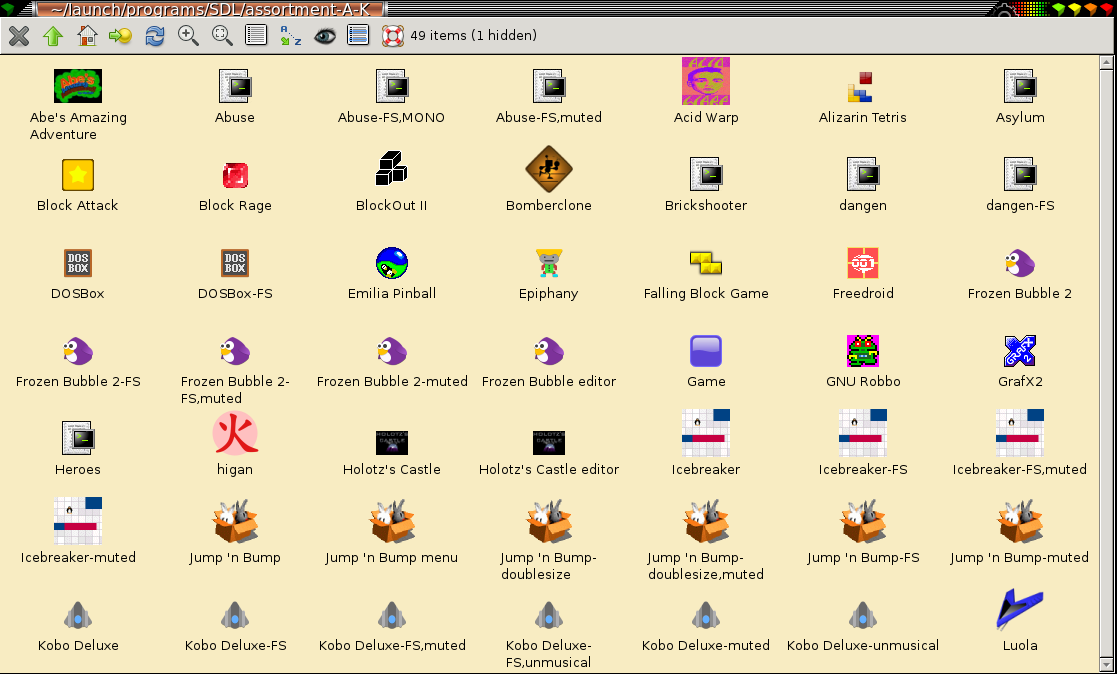Open the Falling Block Game icon

706,263
